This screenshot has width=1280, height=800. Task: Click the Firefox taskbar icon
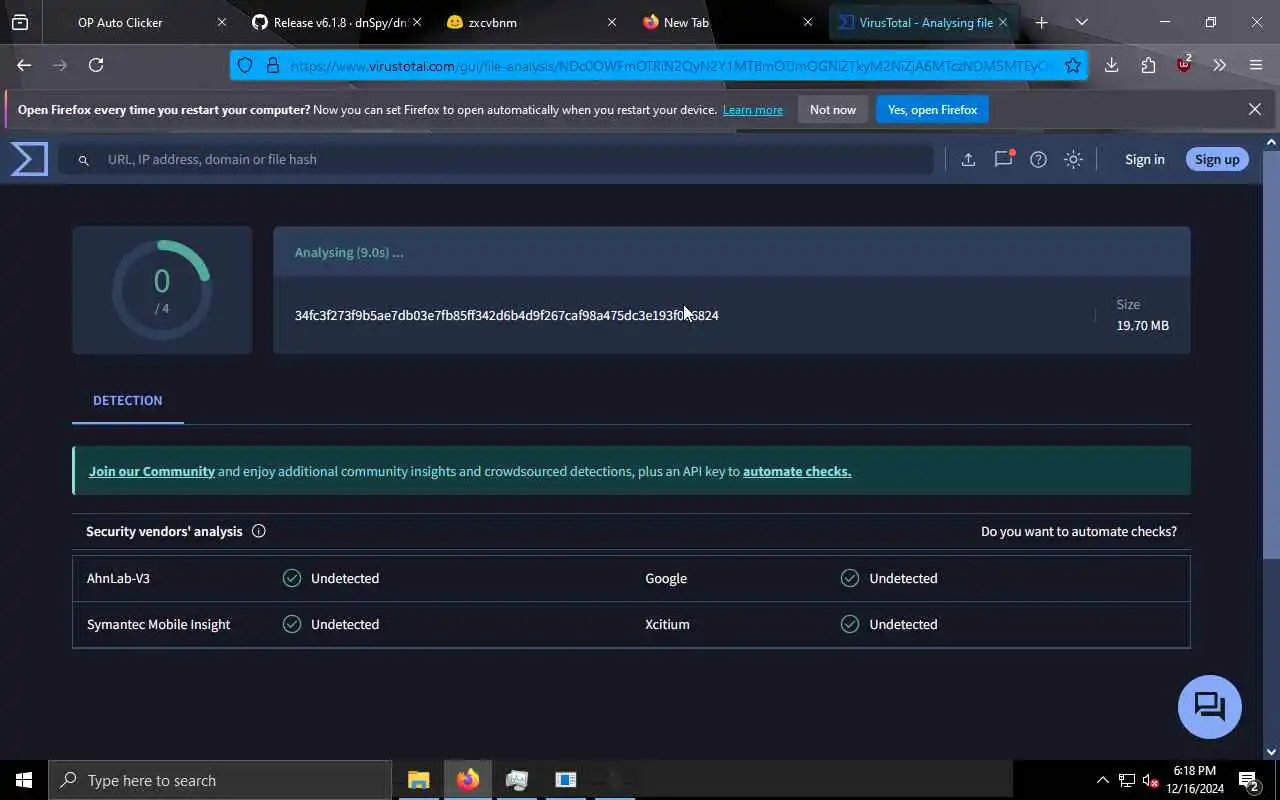467,780
